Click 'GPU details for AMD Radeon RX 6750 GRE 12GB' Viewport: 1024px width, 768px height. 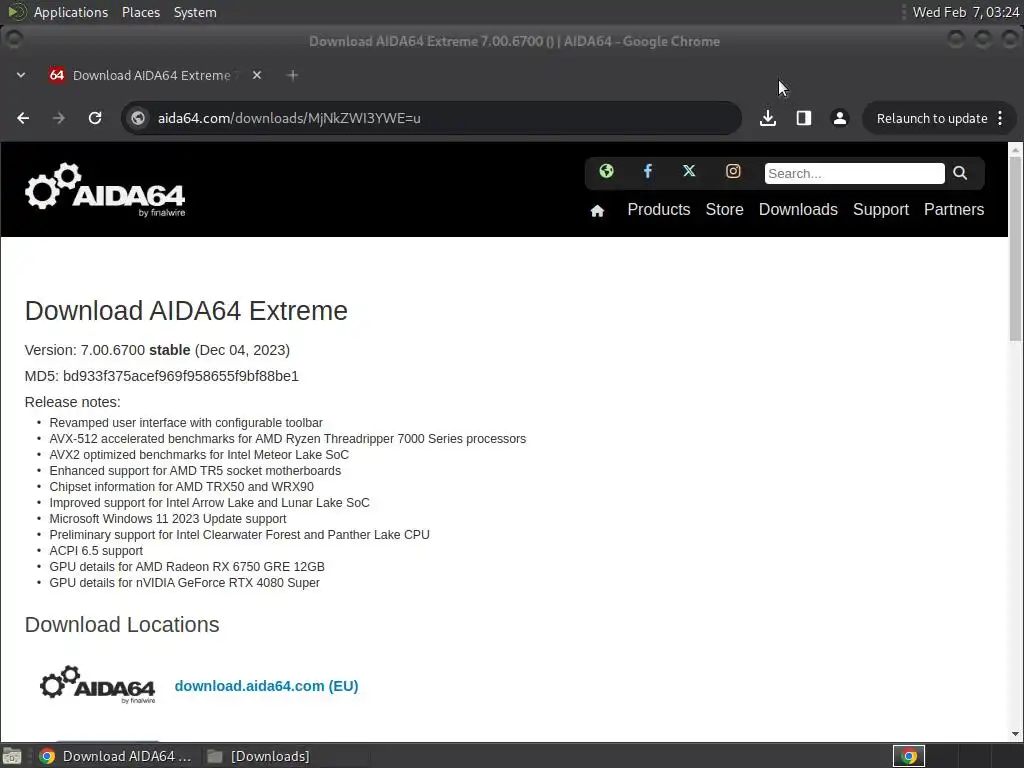pos(187,567)
